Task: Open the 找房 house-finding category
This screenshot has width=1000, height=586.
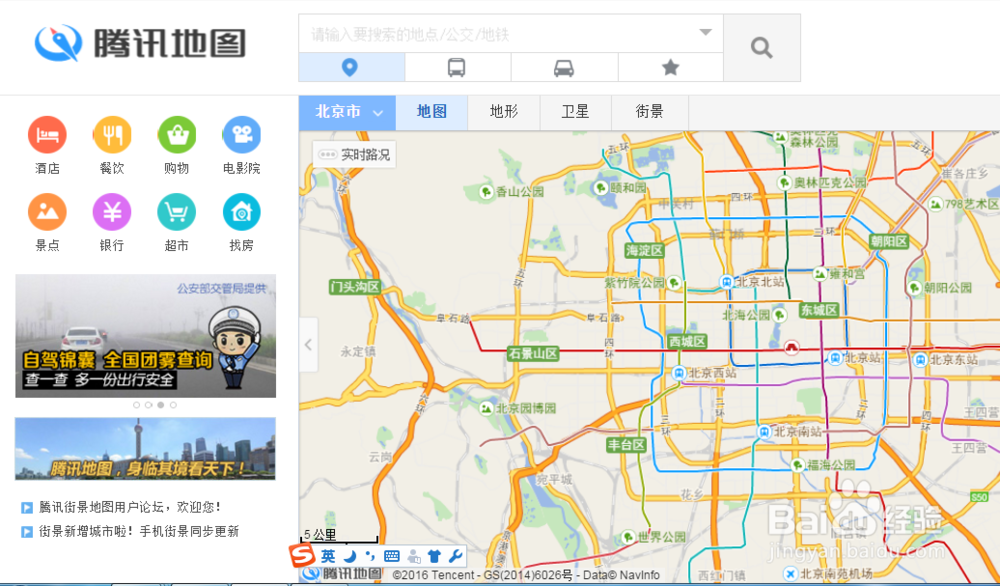Action: [242, 212]
